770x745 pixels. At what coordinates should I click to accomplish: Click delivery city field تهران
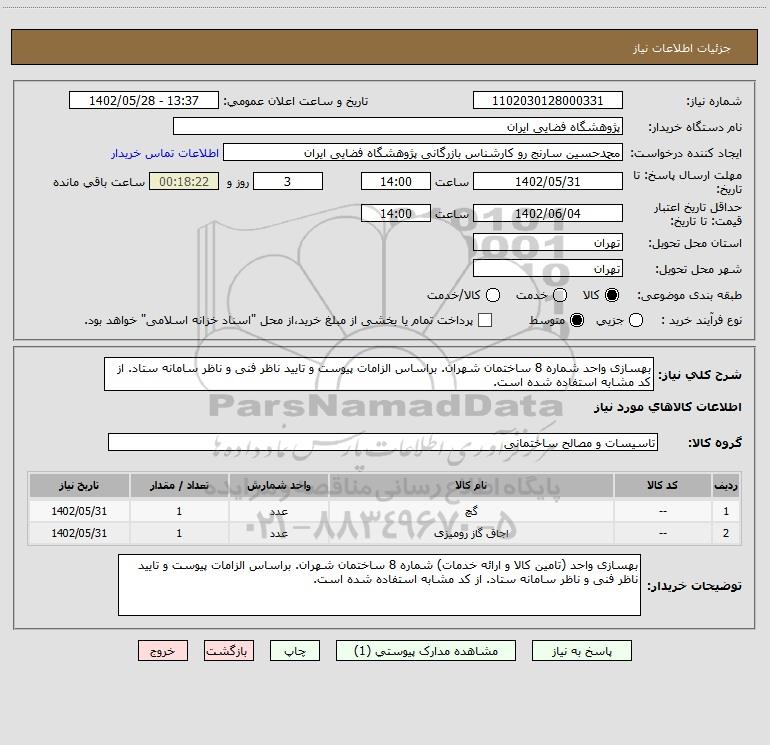click(548, 268)
